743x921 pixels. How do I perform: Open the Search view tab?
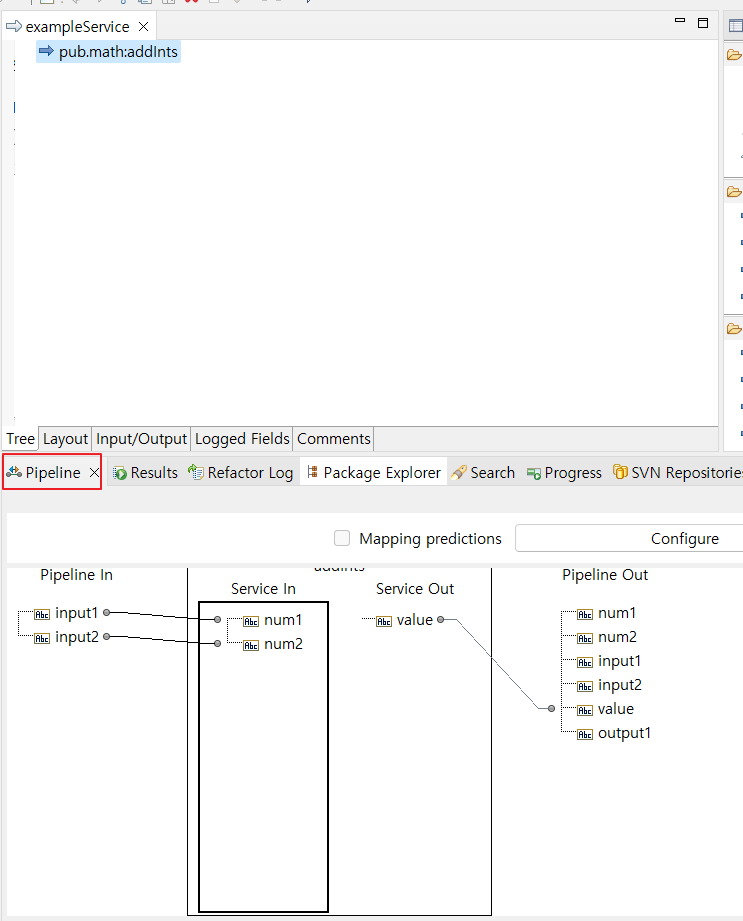483,472
